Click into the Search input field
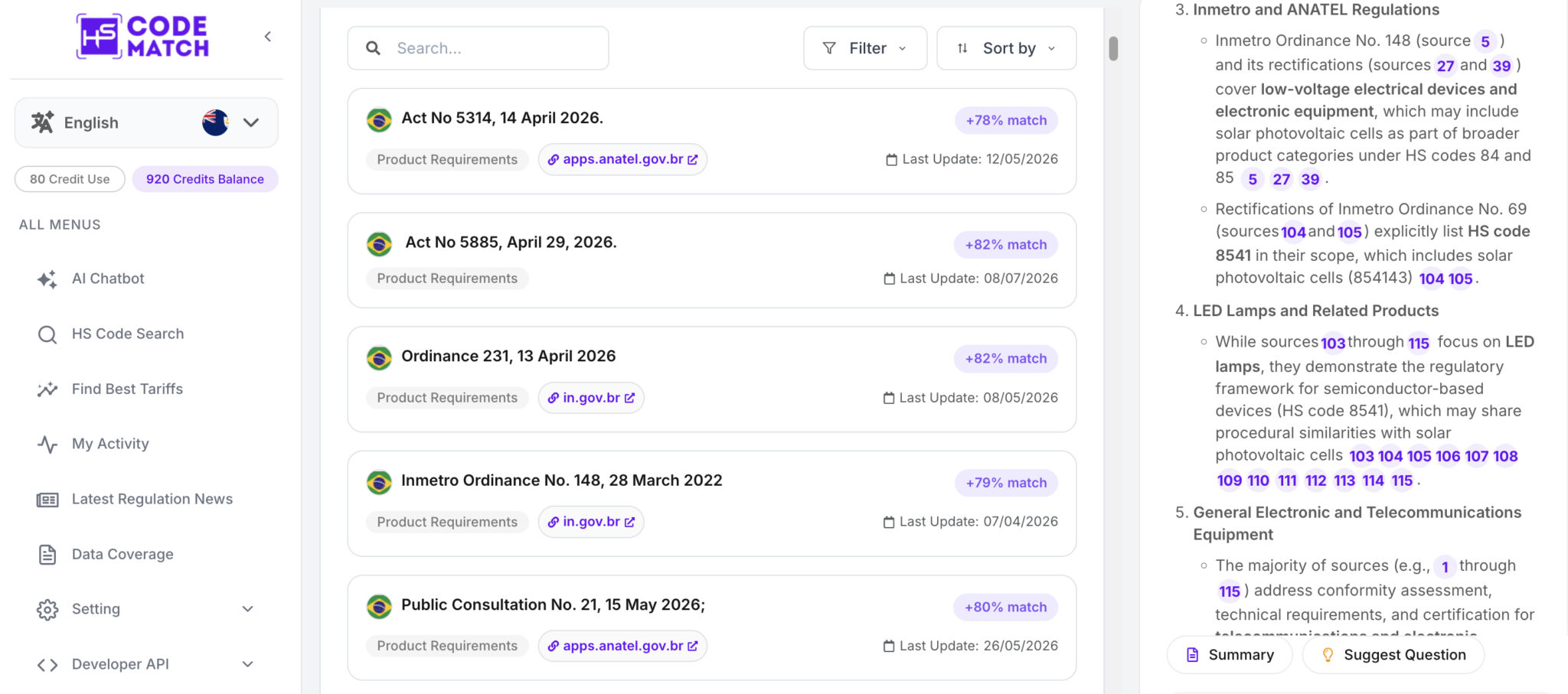1568x694 pixels. (x=478, y=48)
